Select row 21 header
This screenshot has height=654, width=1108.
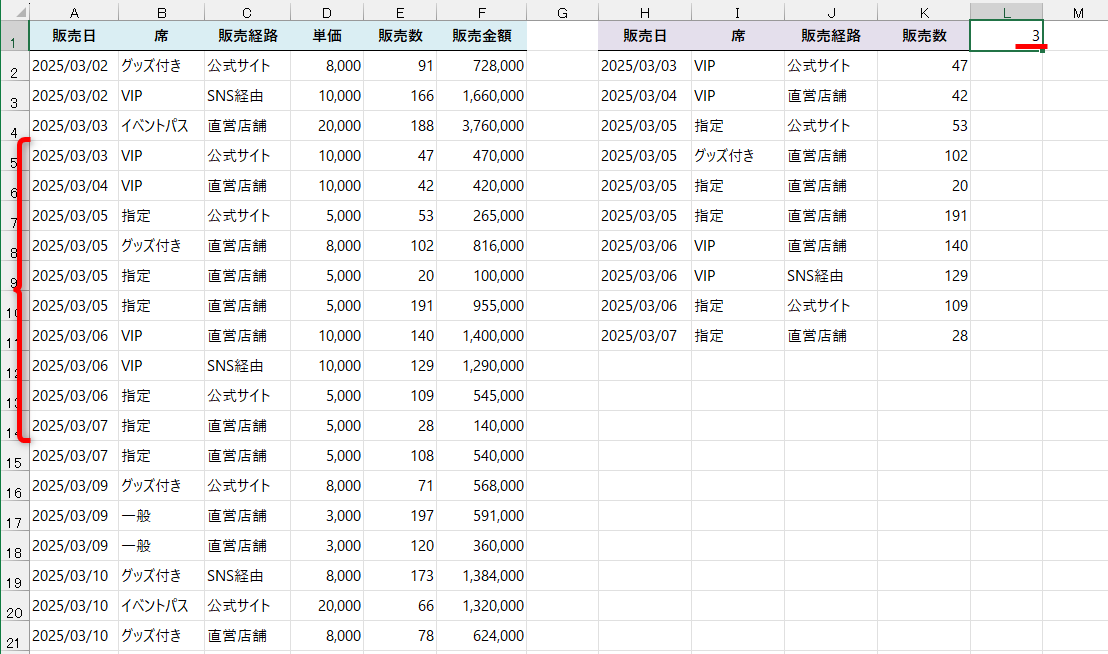[14, 637]
